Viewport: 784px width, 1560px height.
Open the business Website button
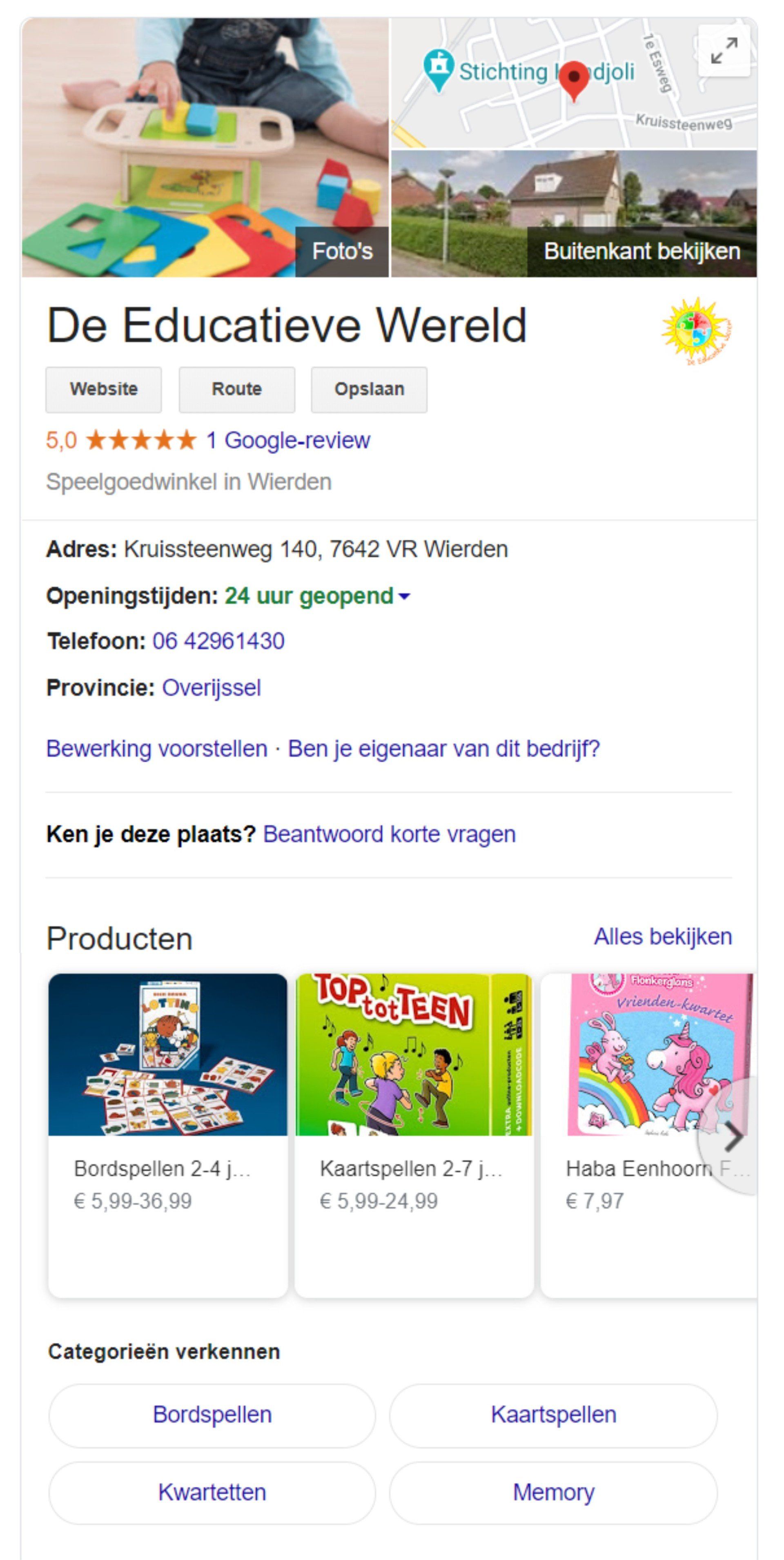click(104, 390)
